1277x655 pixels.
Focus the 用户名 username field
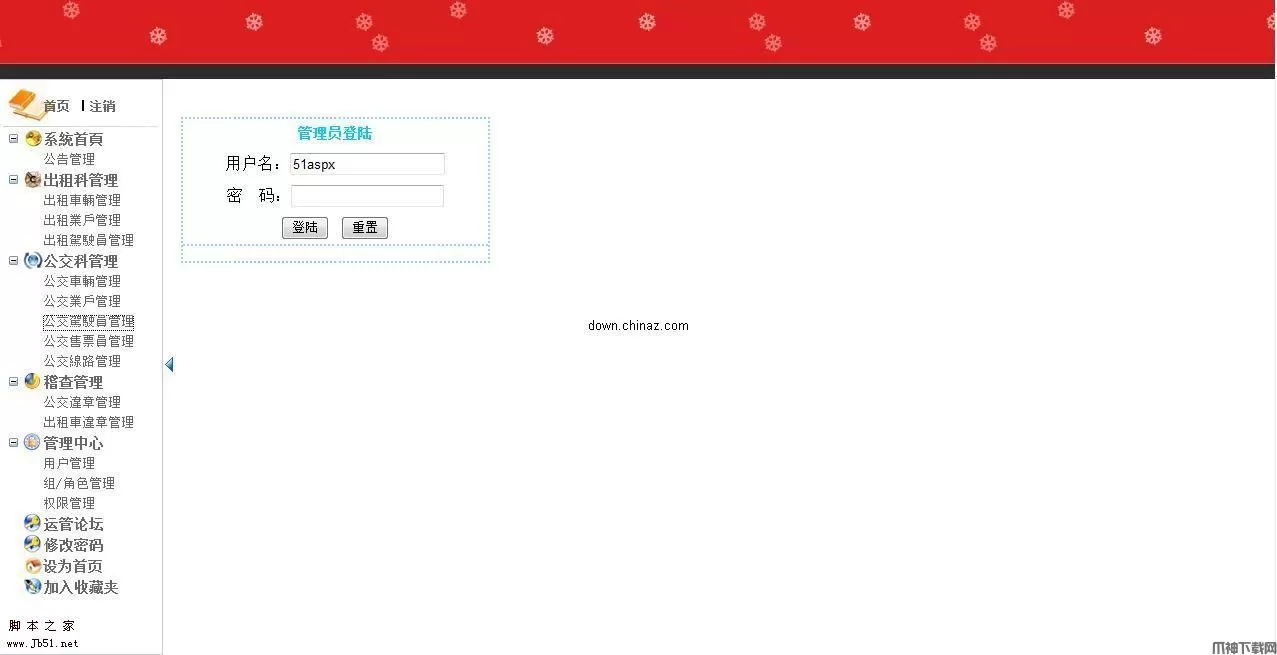367,164
